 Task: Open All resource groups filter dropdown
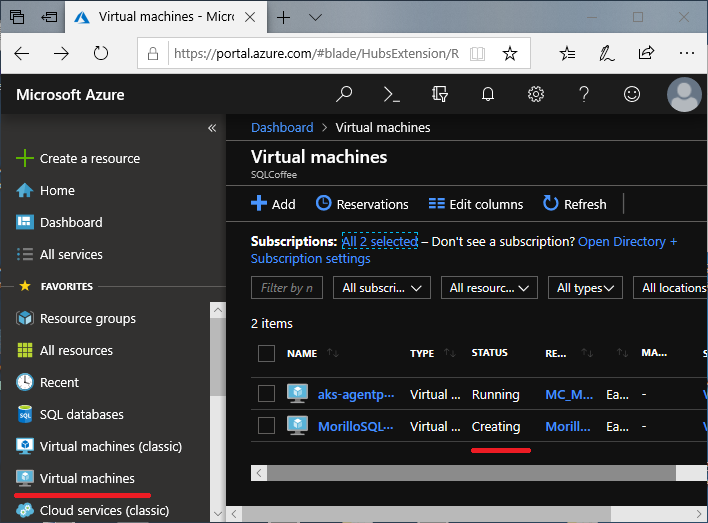(x=489, y=288)
